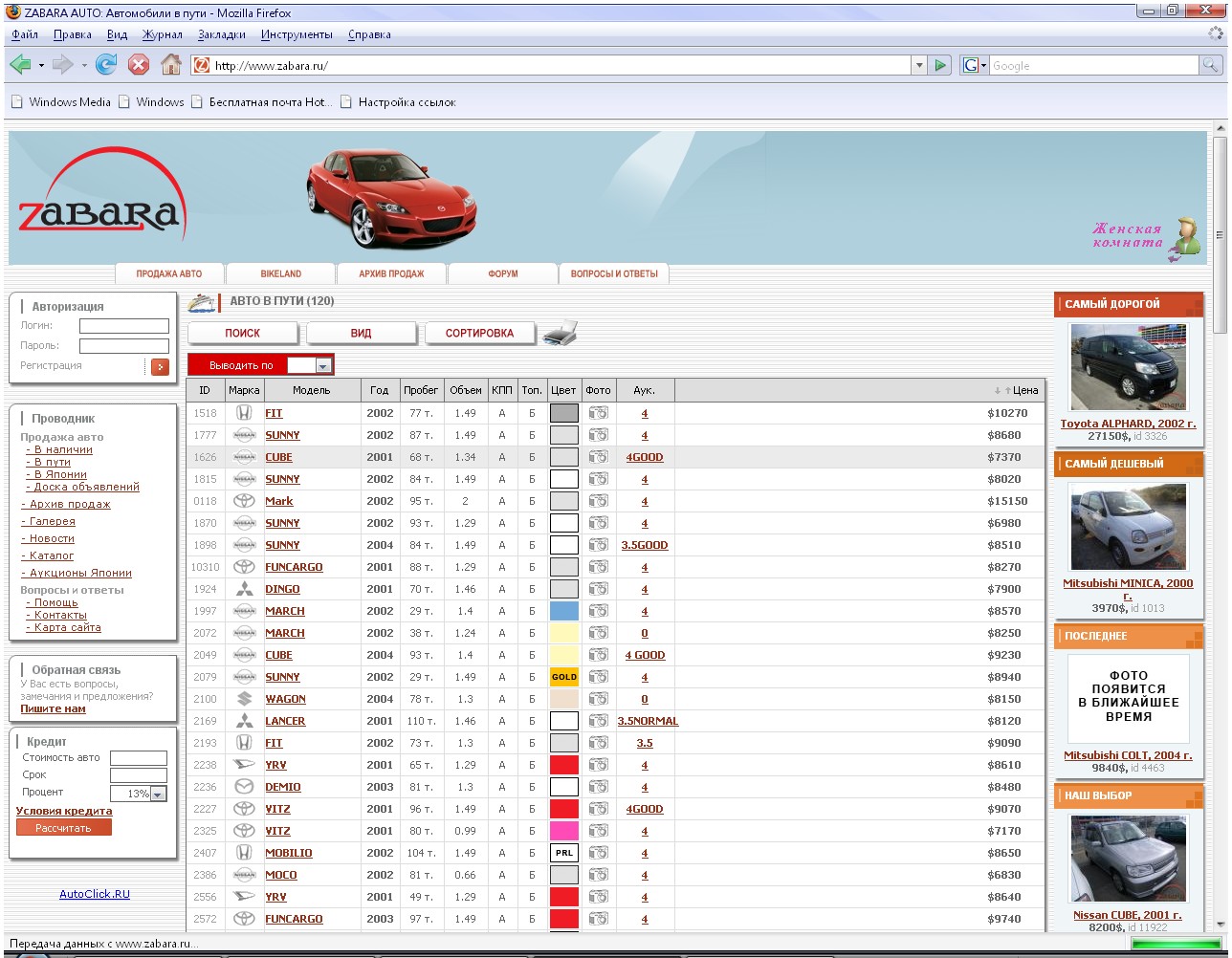Open the Закладки menu
The image size is (1232, 958).
coord(221,34)
